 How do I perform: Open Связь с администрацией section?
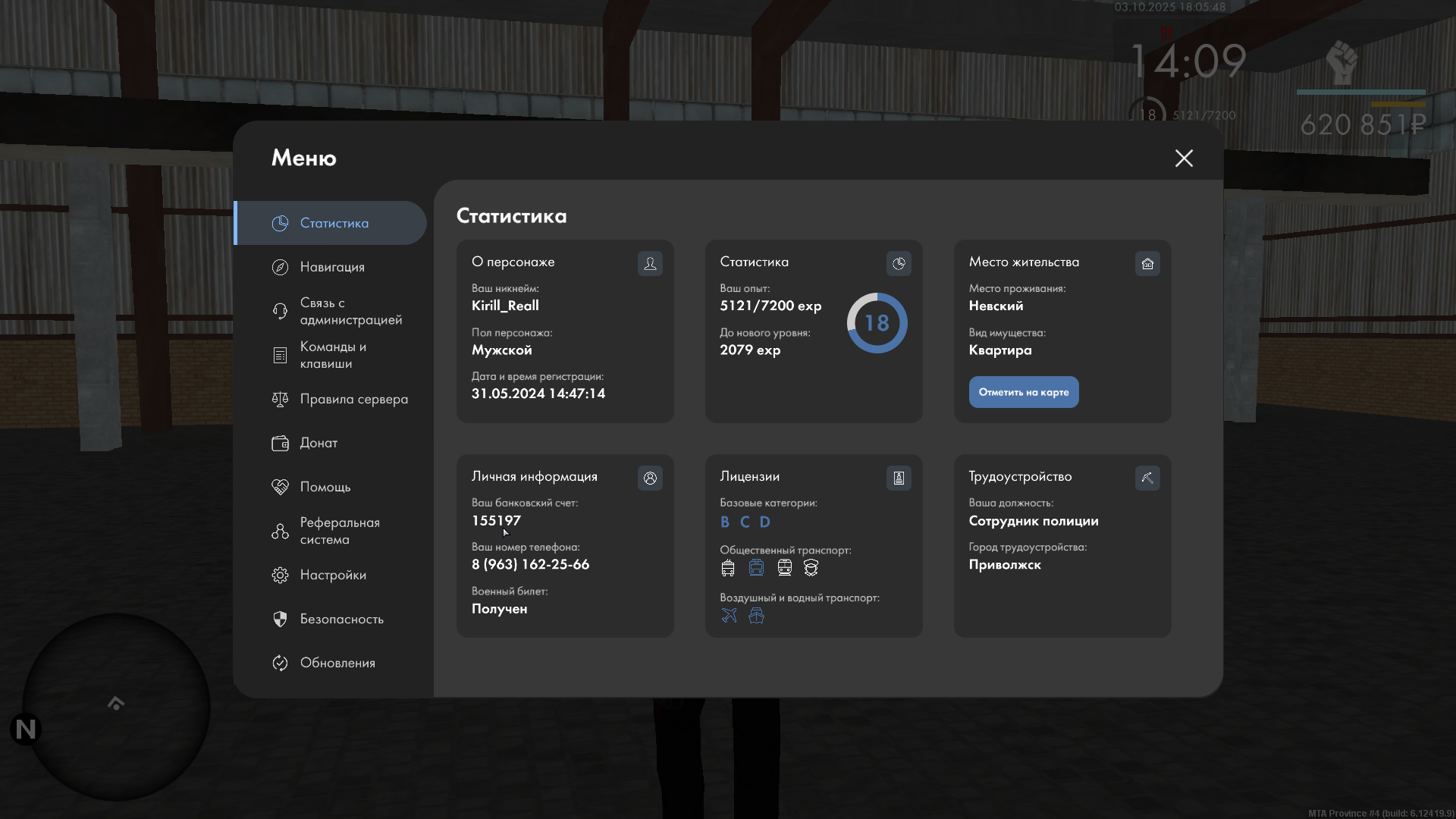click(350, 311)
